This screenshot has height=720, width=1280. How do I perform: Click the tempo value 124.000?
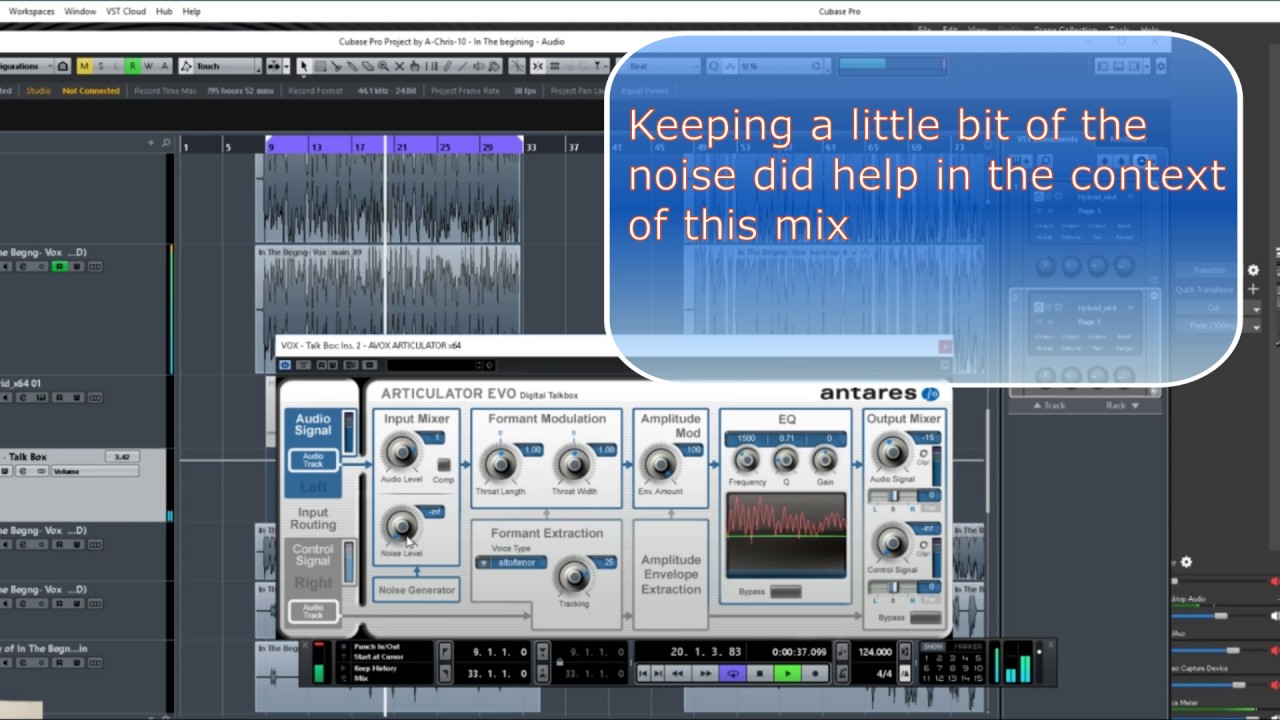(x=875, y=652)
